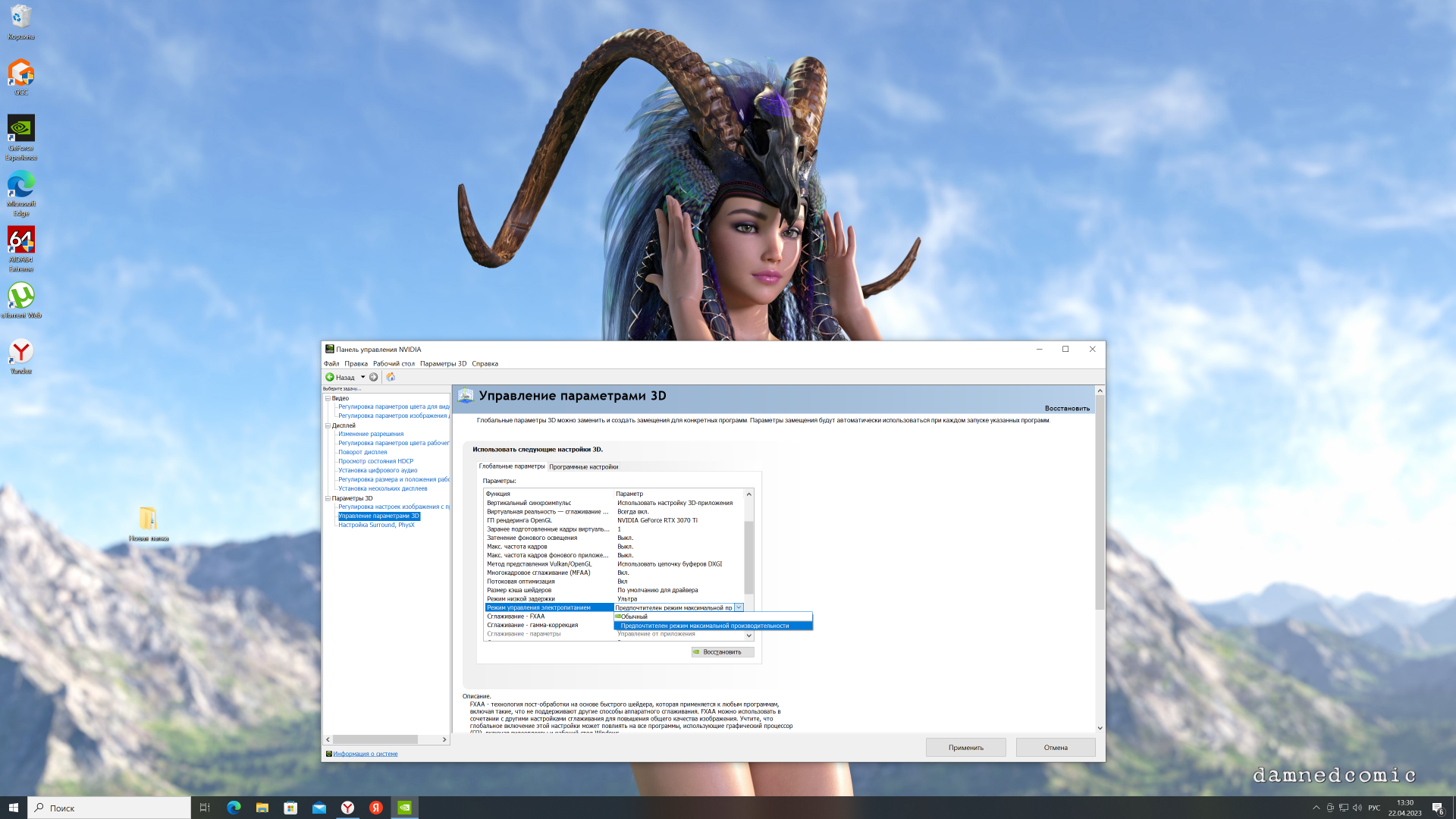The width and height of the screenshot is (1456, 819).
Task: Switch to the Программные настройки tab
Action: click(x=583, y=466)
